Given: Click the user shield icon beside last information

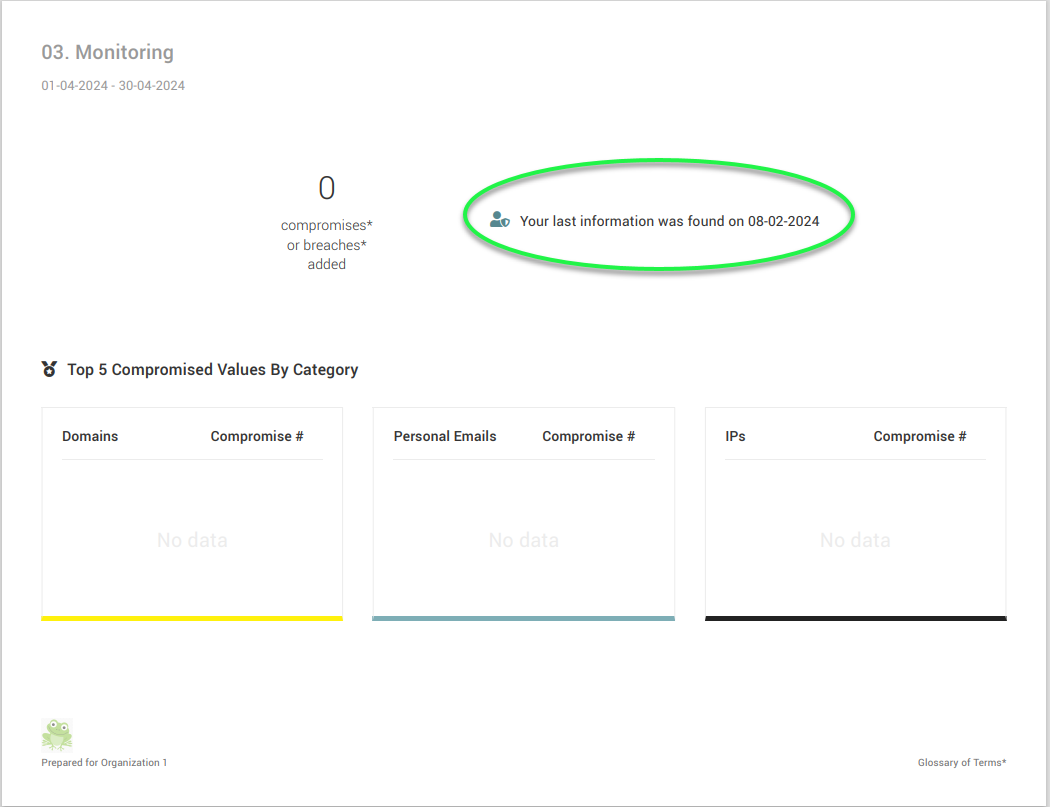Looking at the screenshot, I should point(500,220).
